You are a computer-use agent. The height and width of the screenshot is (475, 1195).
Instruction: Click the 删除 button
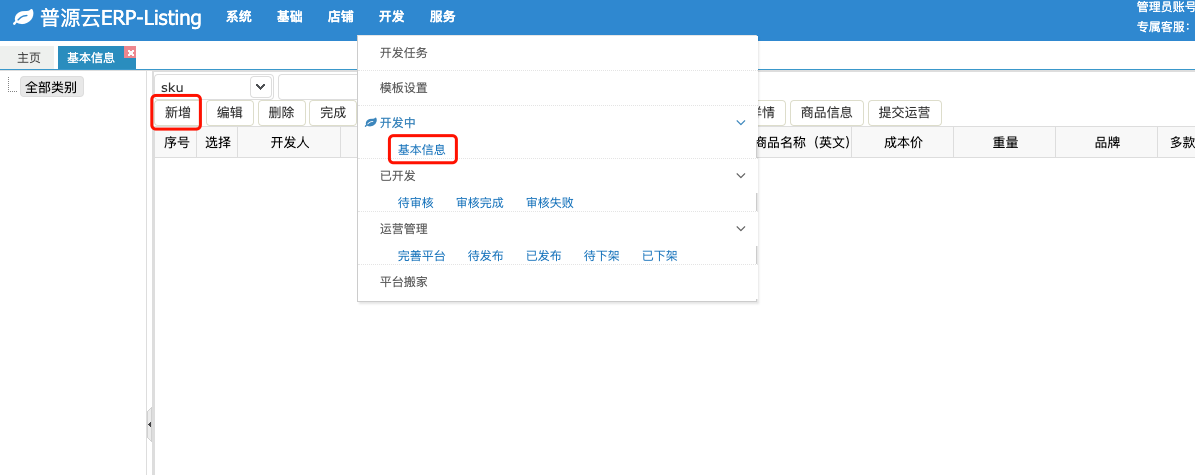click(x=281, y=113)
